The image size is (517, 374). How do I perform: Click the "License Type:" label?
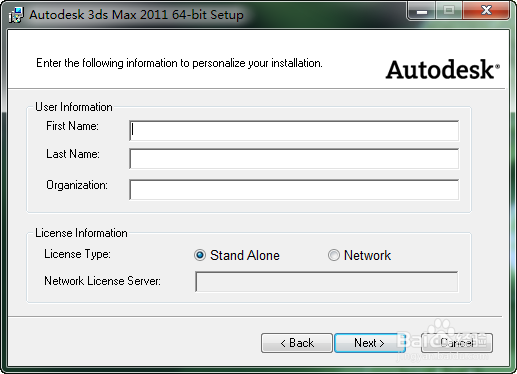pos(77,254)
